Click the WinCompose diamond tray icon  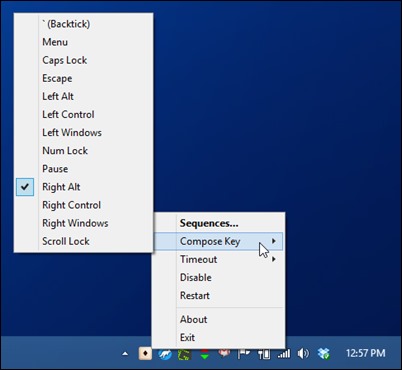pyautogui.click(x=145, y=354)
